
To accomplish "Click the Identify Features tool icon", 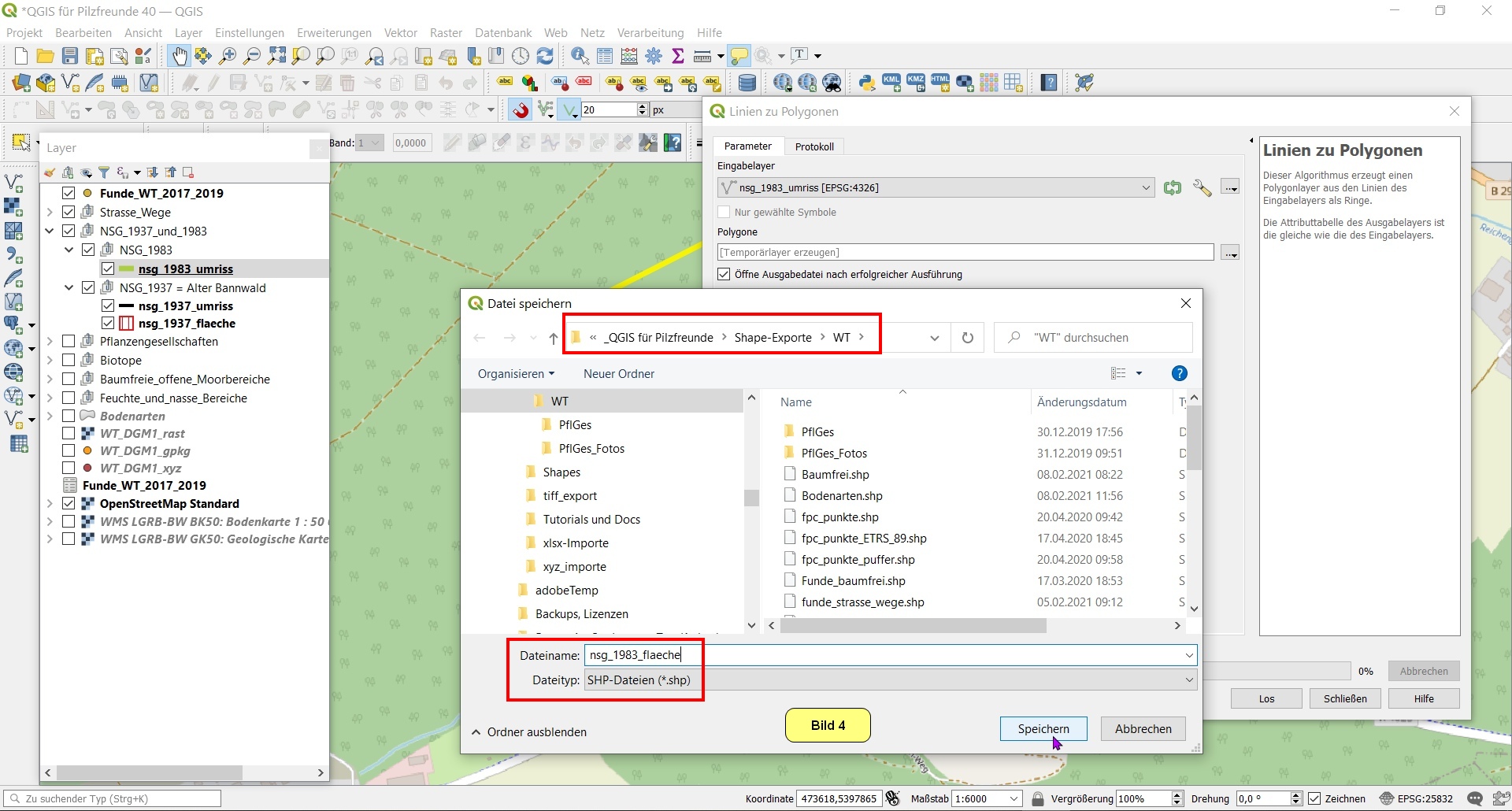I will tap(580, 56).
